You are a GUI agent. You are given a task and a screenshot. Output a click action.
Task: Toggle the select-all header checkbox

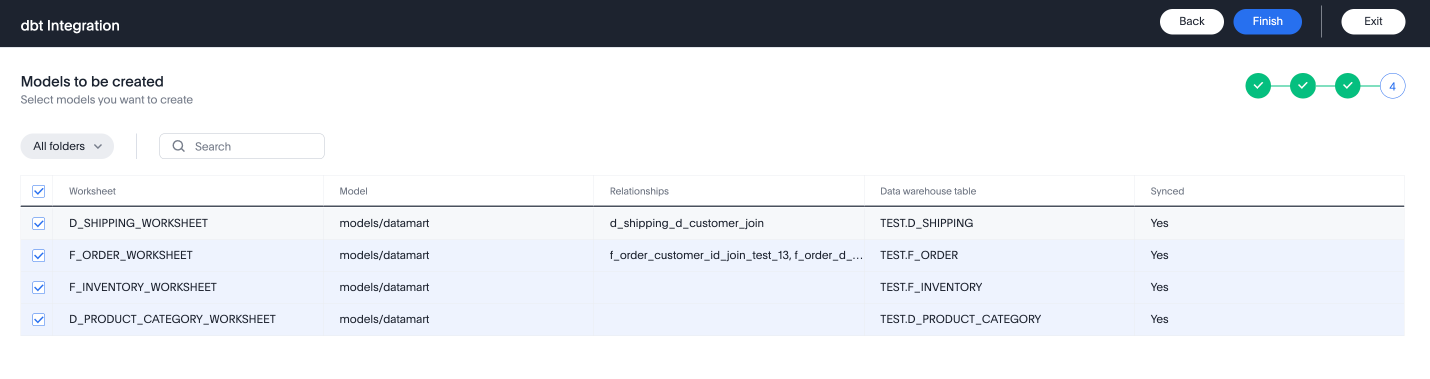[x=39, y=191]
